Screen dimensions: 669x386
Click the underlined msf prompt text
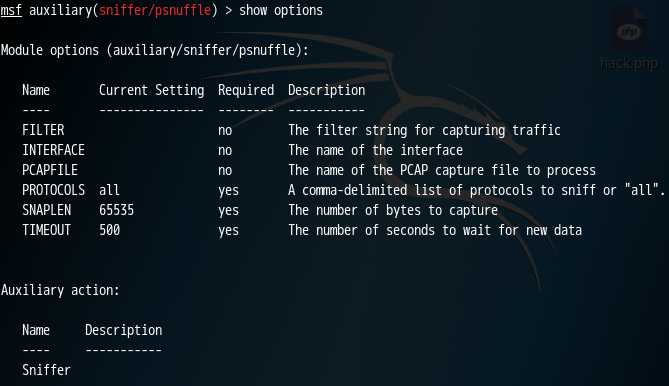pos(11,10)
